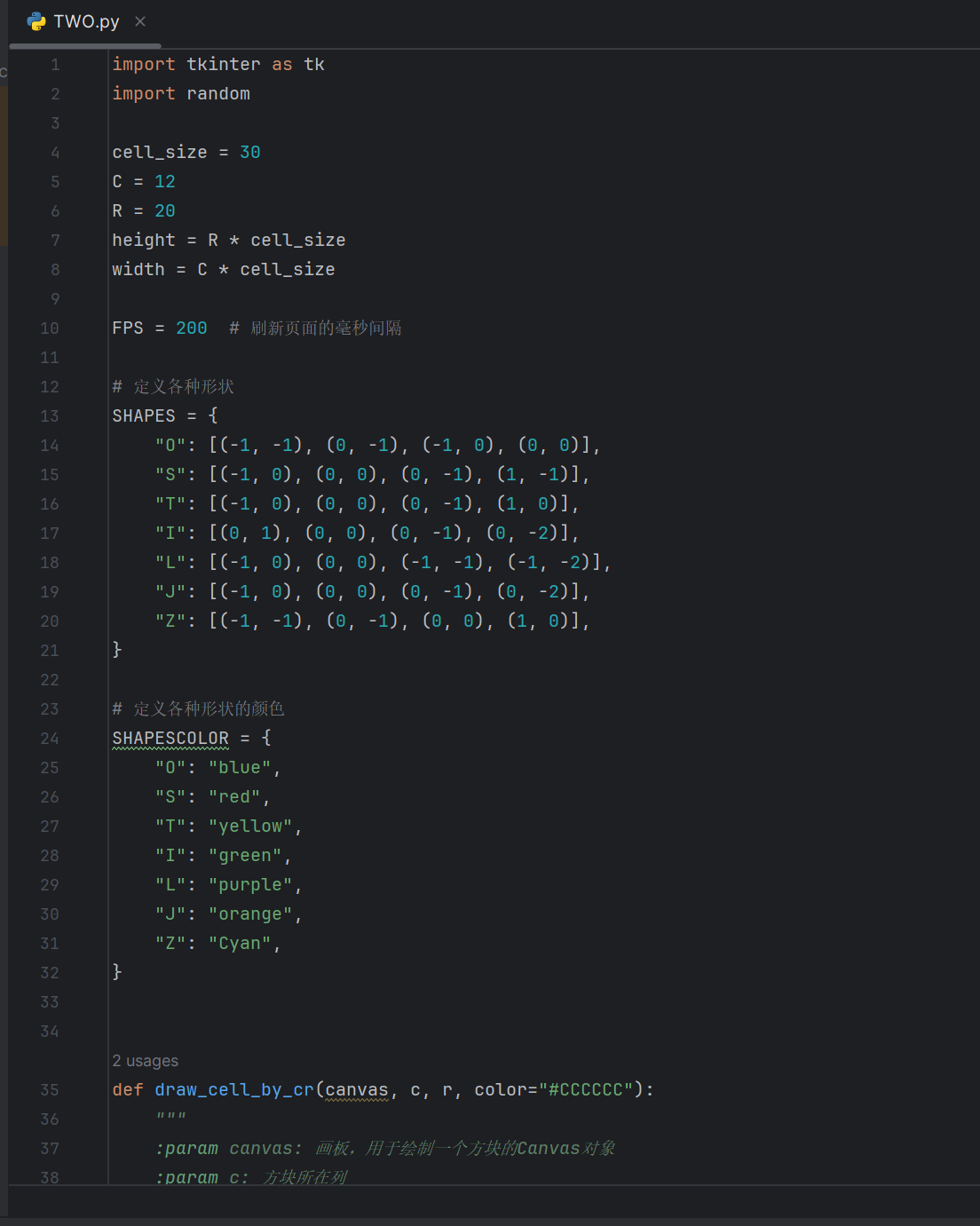The image size is (980, 1226).
Task: Open the 2 usages hint above draw_cell_by_cr
Action: [x=145, y=1061]
